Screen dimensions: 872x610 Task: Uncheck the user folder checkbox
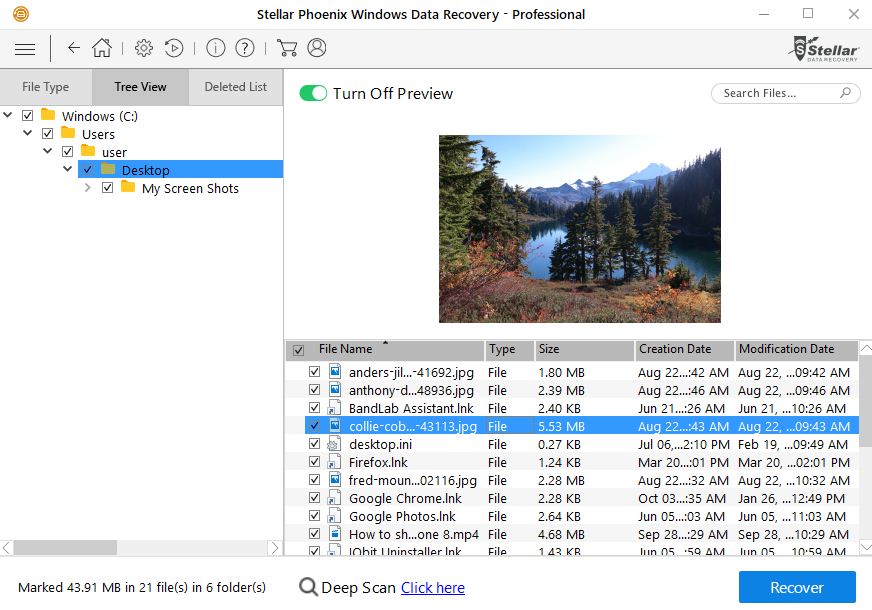click(x=67, y=151)
